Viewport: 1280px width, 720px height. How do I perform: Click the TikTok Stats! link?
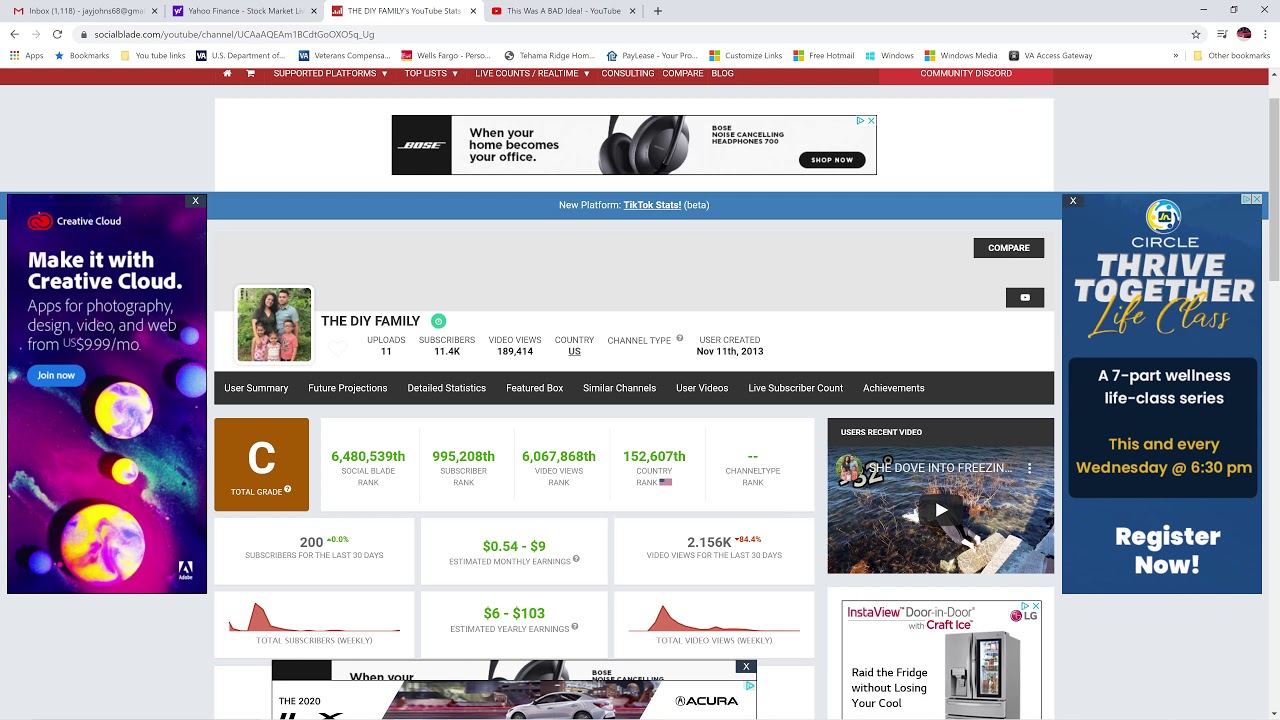[652, 205]
